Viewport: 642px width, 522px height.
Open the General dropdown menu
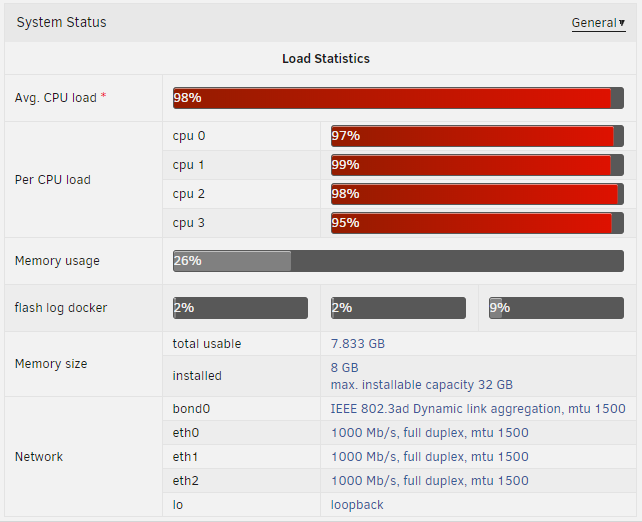point(598,23)
